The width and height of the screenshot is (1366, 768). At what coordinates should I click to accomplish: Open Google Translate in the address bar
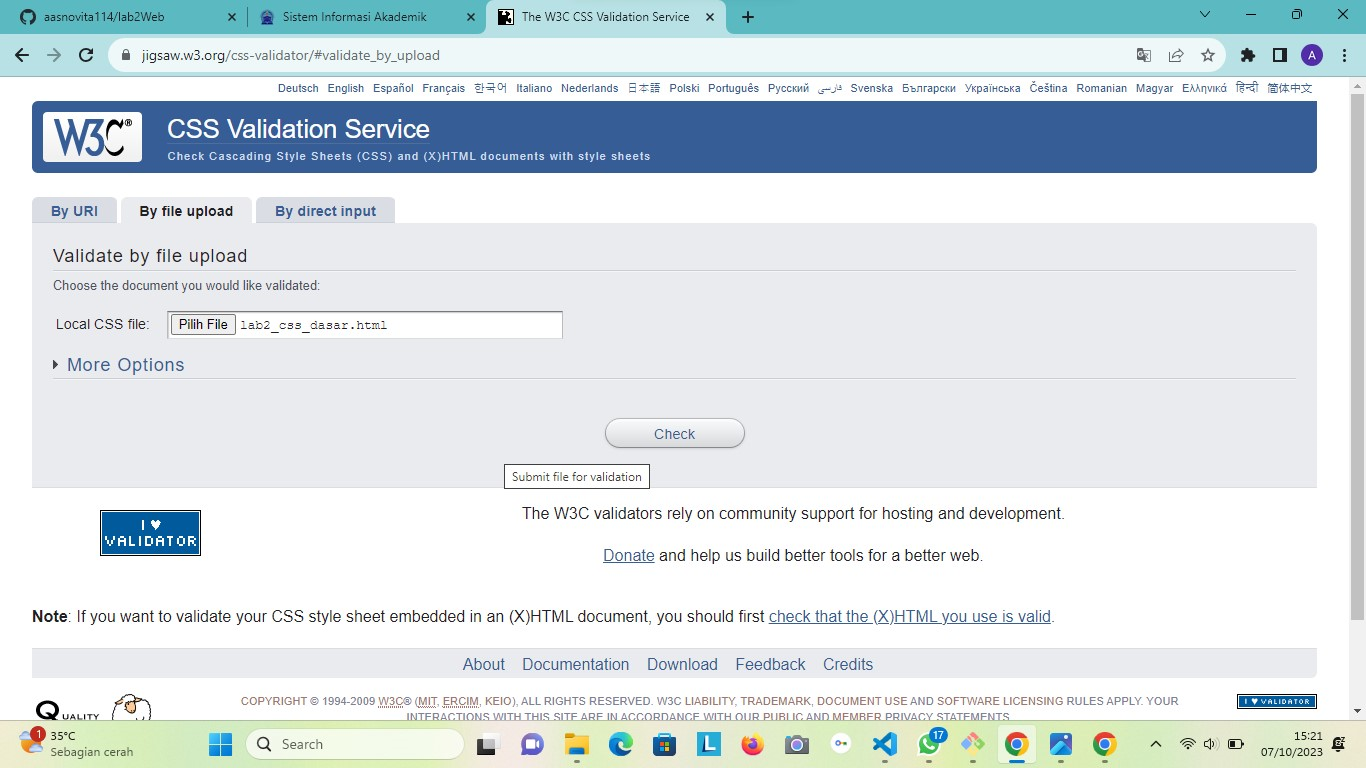click(x=1144, y=56)
